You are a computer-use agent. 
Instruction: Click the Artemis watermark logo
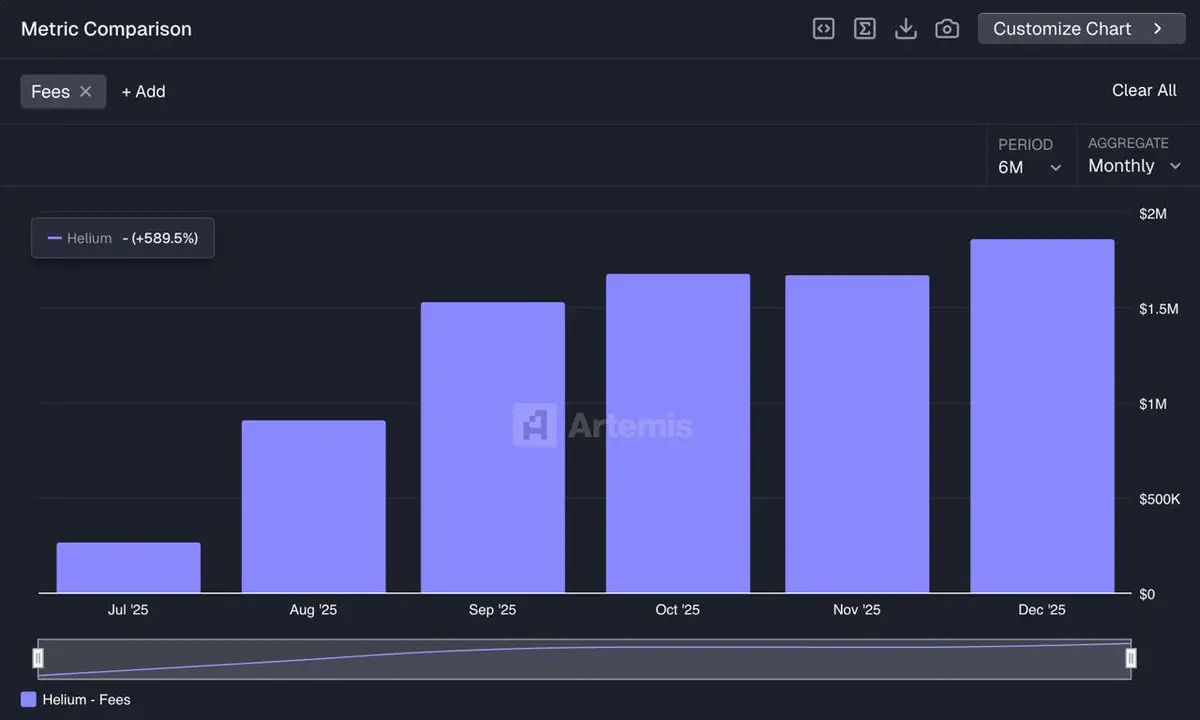coord(602,425)
